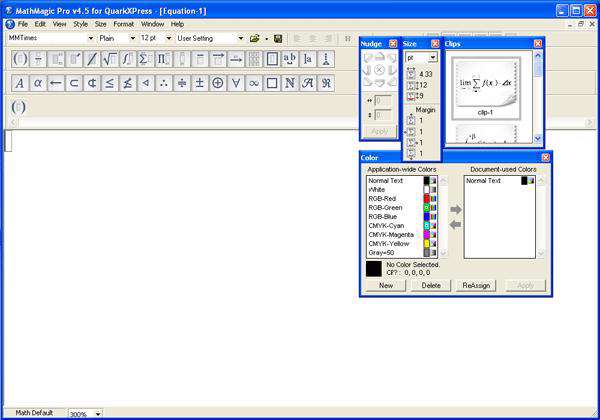Open the summation sigma template palette

click(x=146, y=59)
